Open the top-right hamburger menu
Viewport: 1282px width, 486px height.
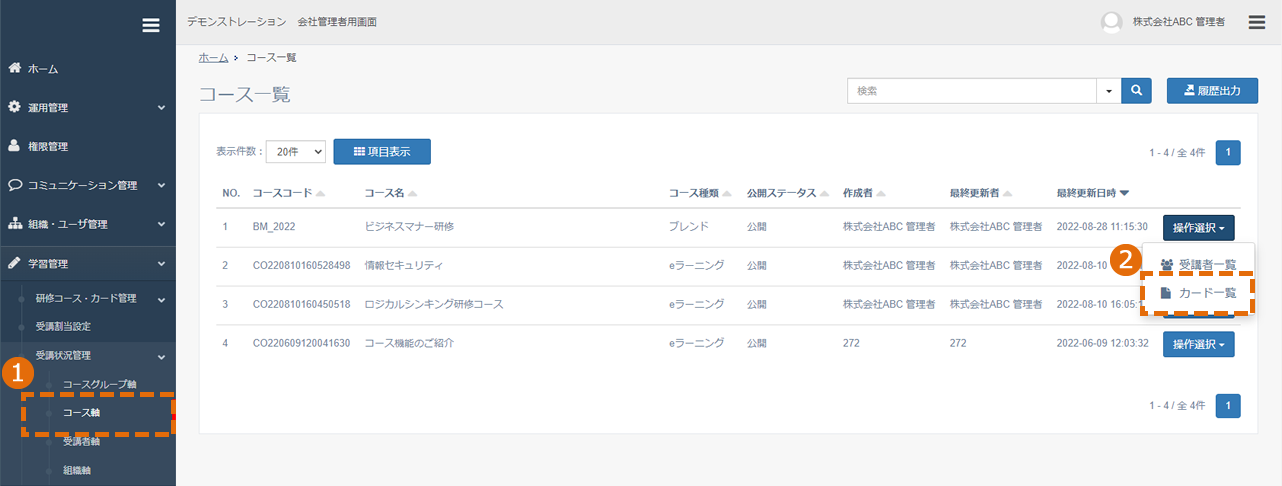pos(1257,22)
